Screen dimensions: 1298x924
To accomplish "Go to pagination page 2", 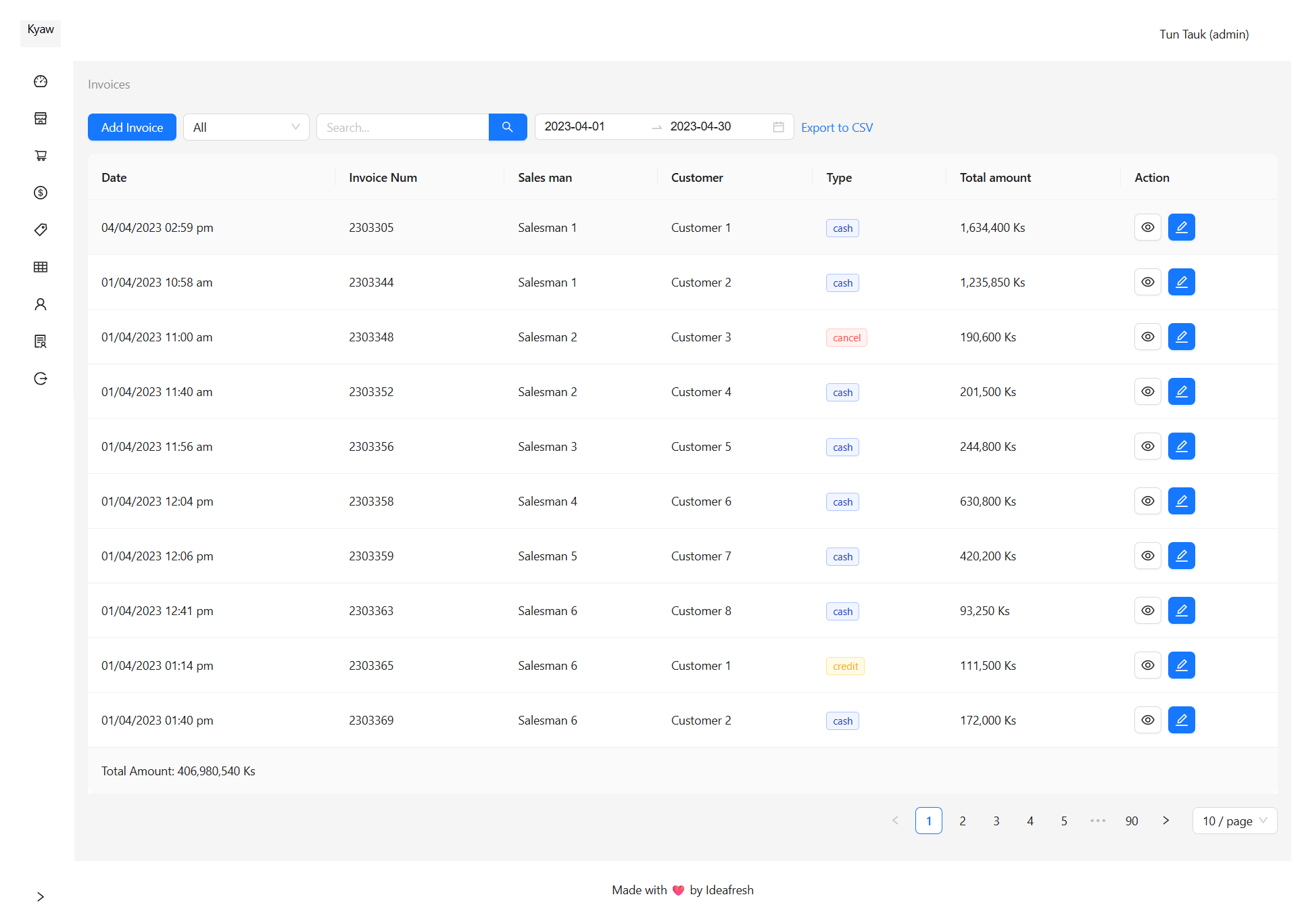I will pyautogui.click(x=962, y=821).
